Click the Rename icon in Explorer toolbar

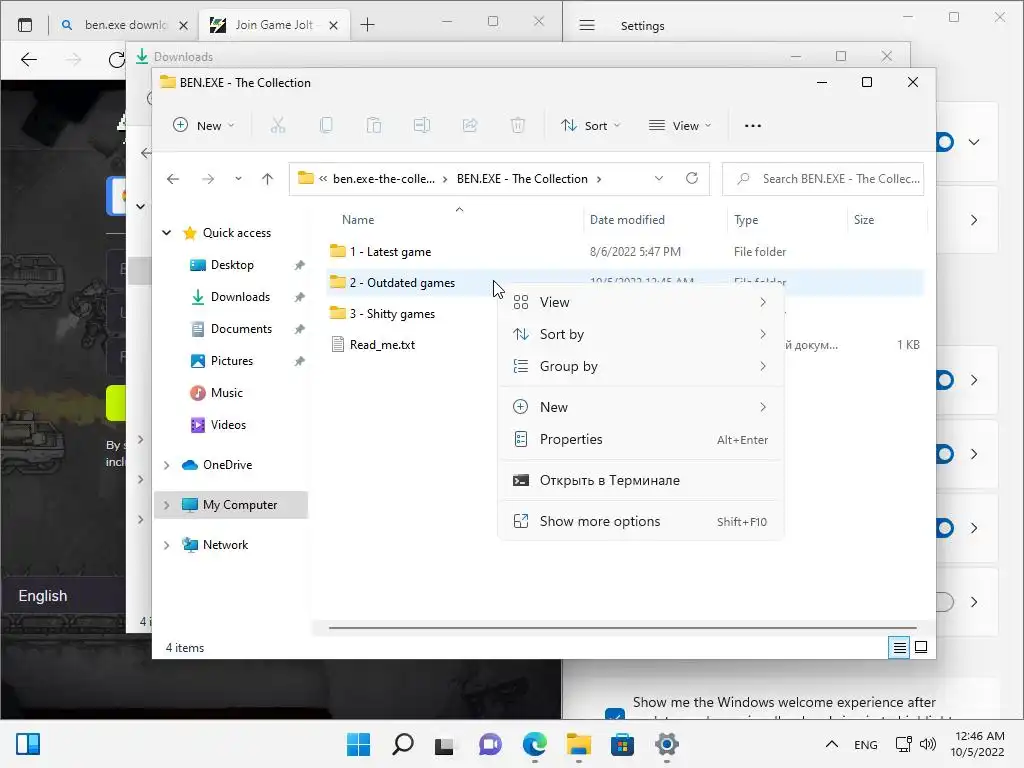(x=422, y=125)
